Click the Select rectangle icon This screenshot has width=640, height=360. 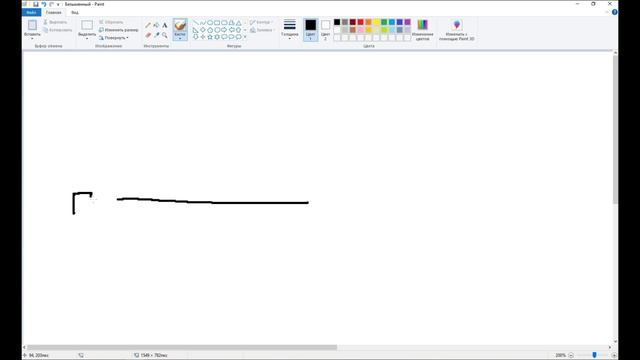pos(87,25)
